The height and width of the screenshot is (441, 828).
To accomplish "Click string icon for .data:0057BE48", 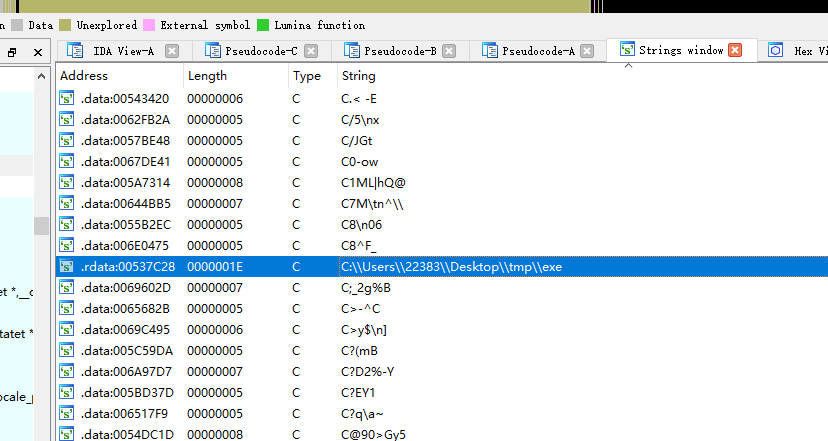I will (67, 140).
